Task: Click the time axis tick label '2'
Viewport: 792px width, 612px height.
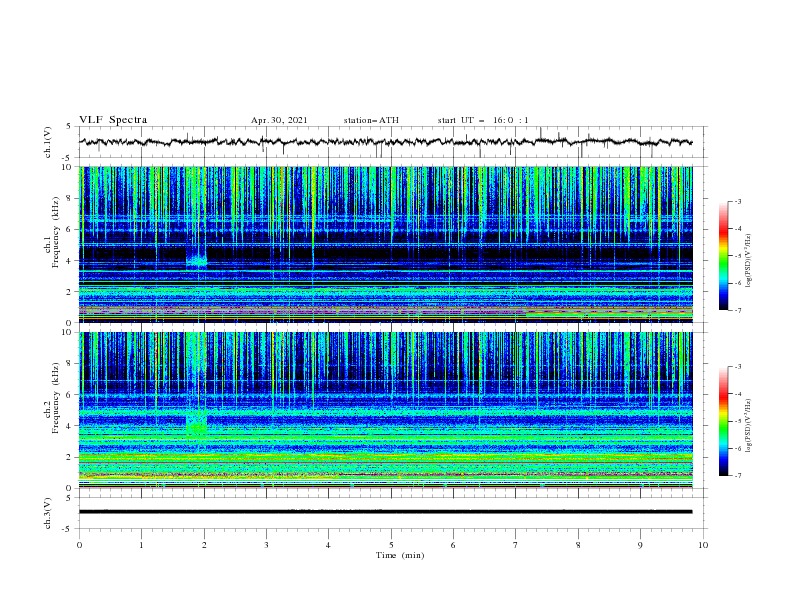Action: click(204, 545)
